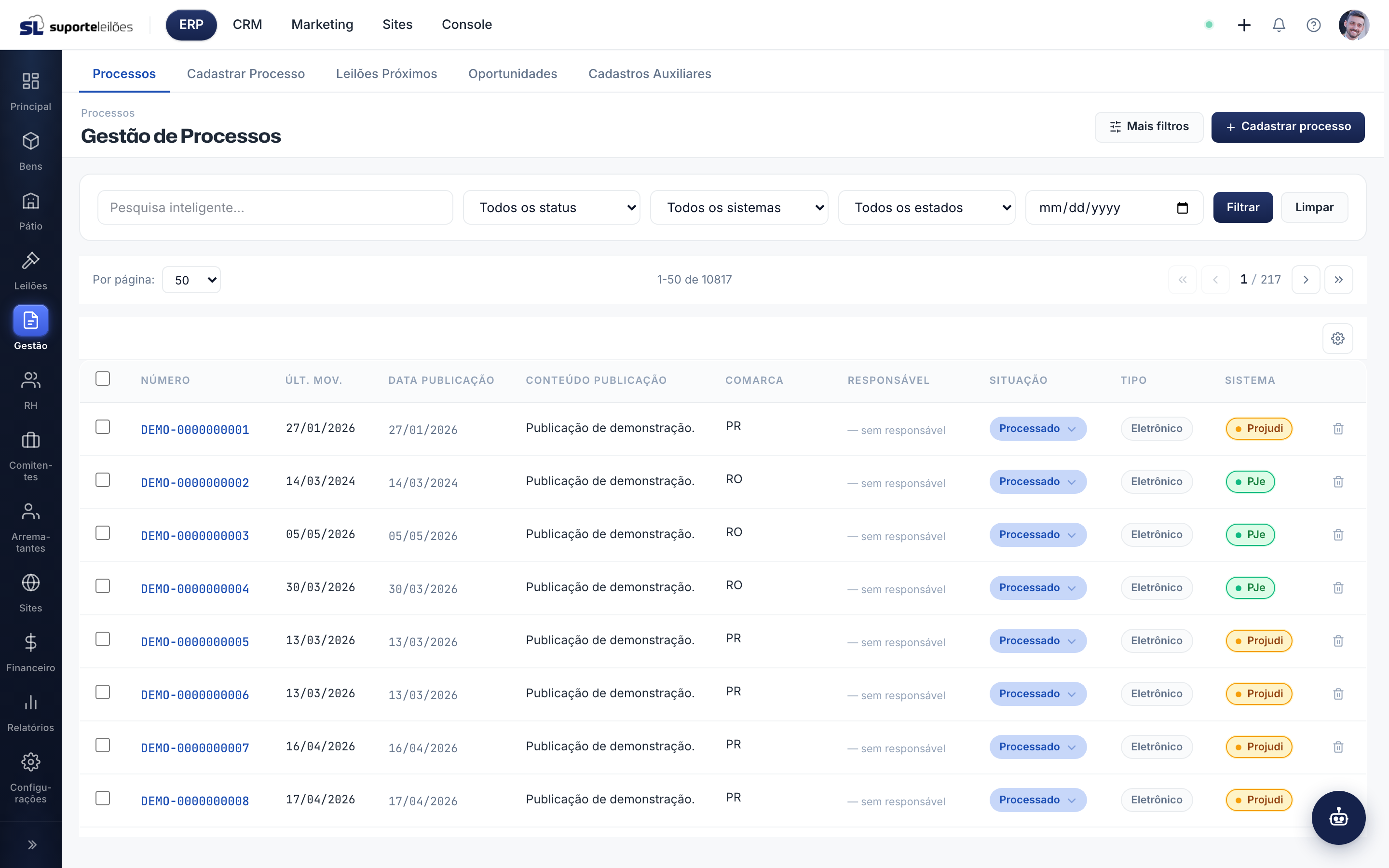Go to the next page arrow

[1306, 280]
